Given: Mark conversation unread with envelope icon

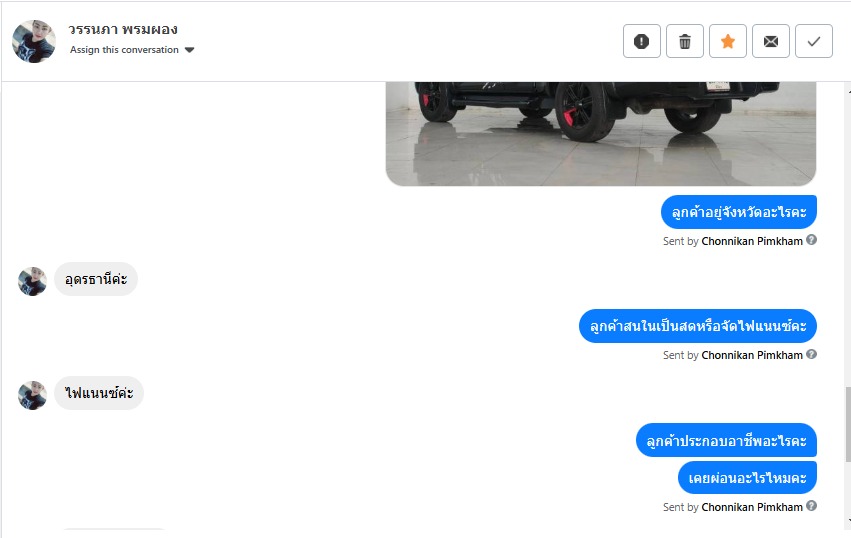Looking at the screenshot, I should 771,41.
